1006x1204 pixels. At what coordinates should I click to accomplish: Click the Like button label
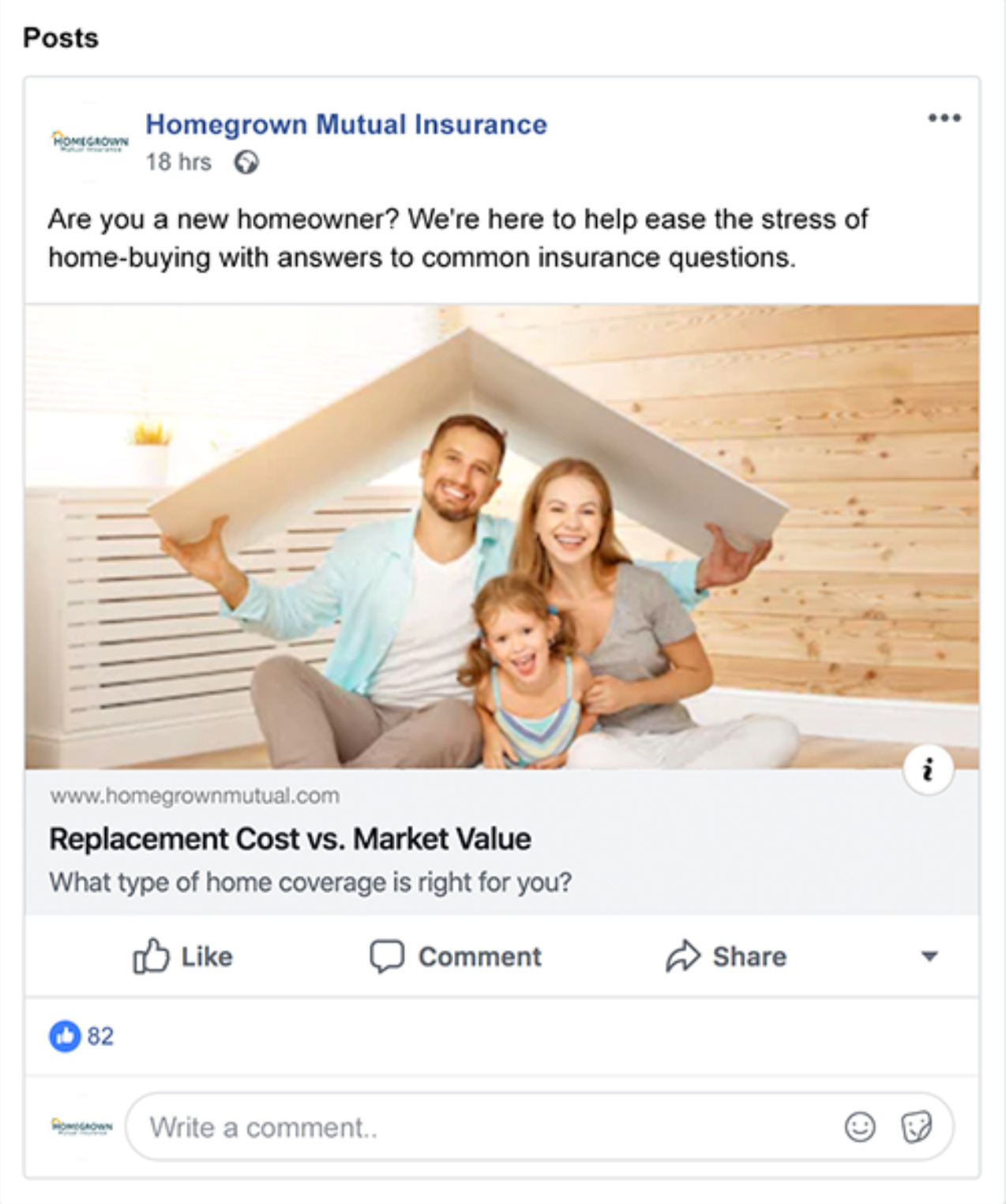point(207,957)
